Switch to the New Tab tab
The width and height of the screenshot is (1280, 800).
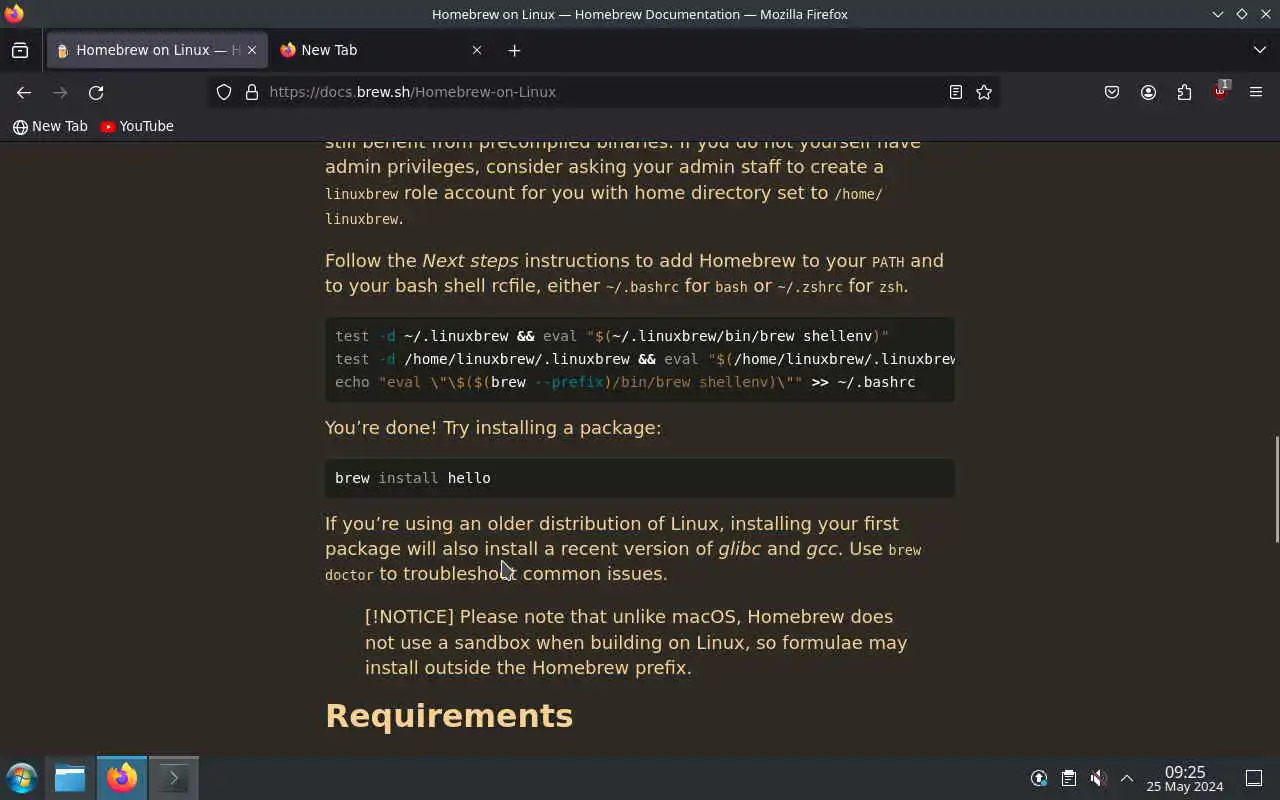click(x=381, y=50)
